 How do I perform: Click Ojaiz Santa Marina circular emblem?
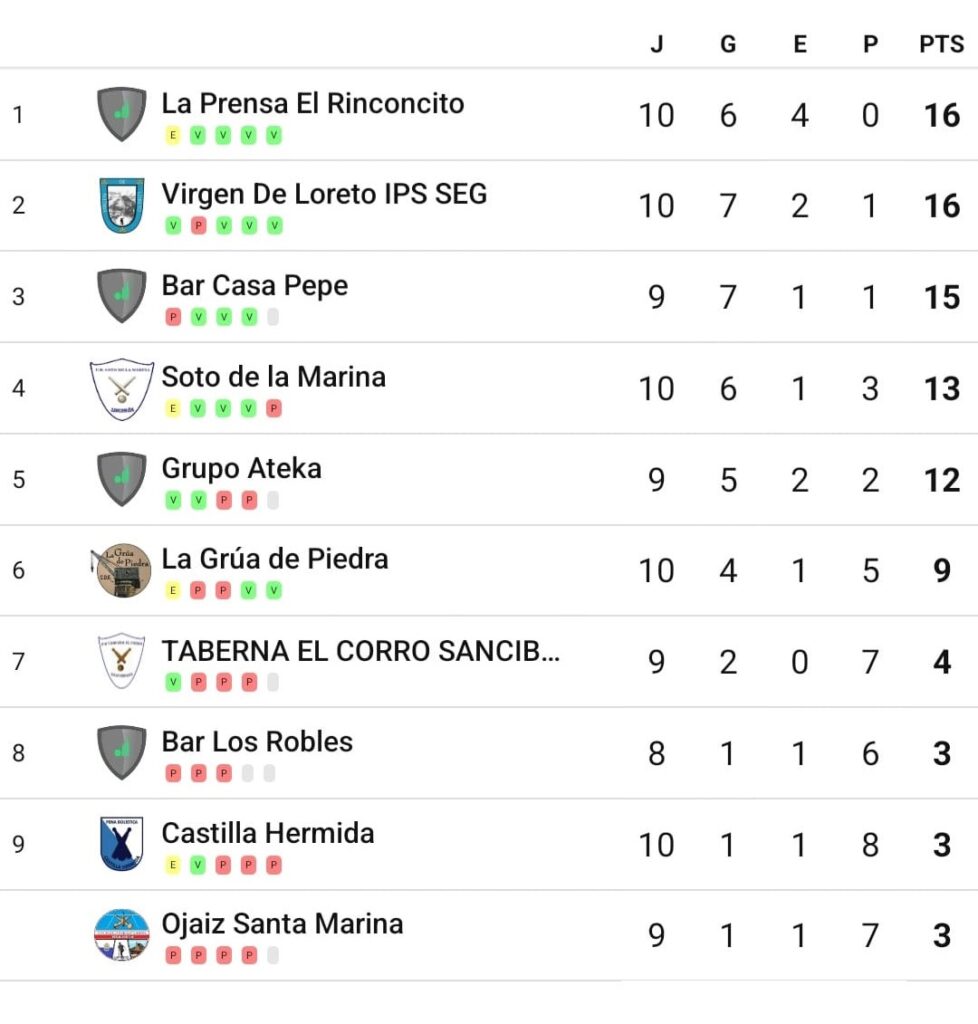[121, 935]
